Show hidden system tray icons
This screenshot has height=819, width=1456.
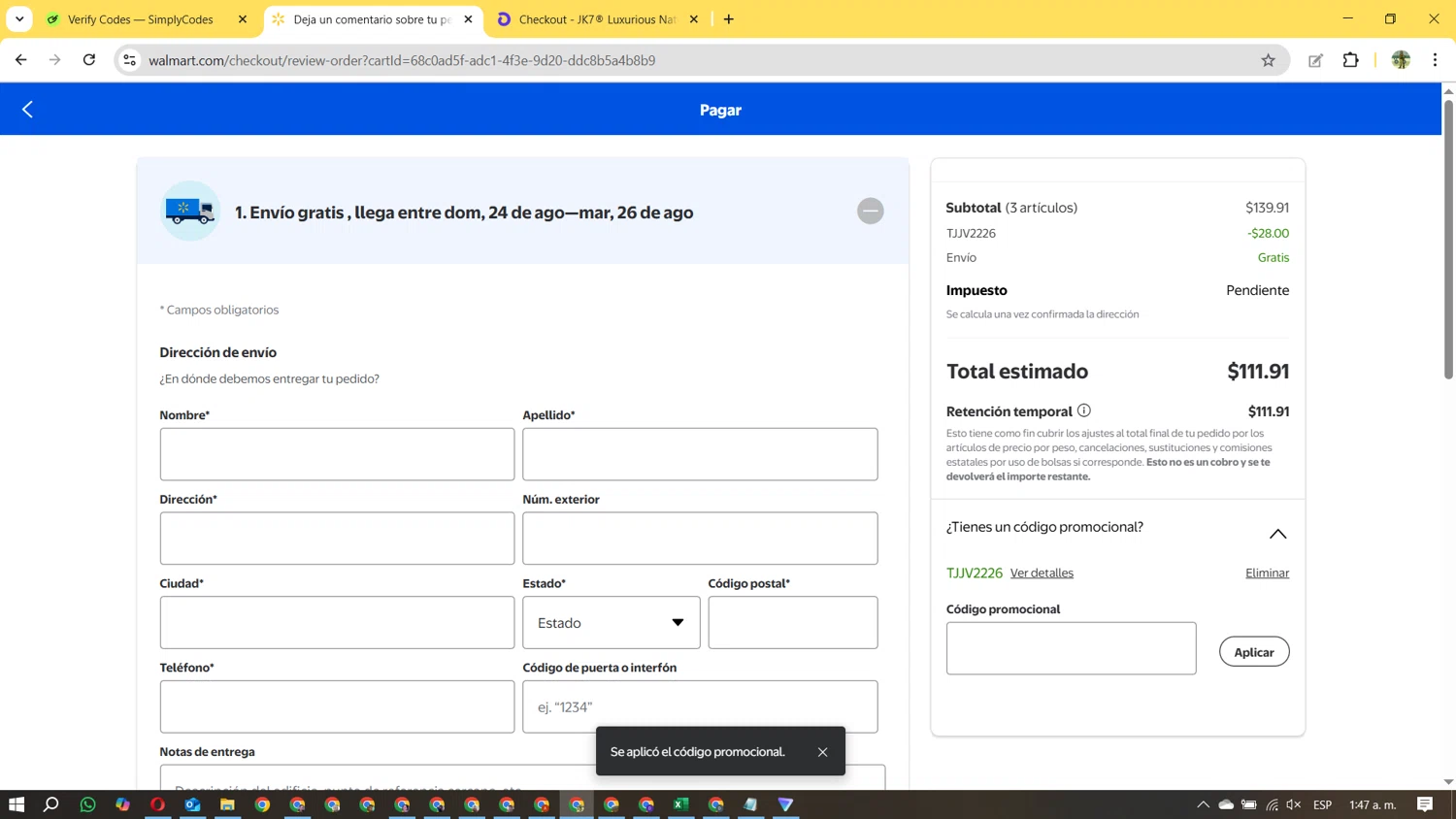point(1203,804)
